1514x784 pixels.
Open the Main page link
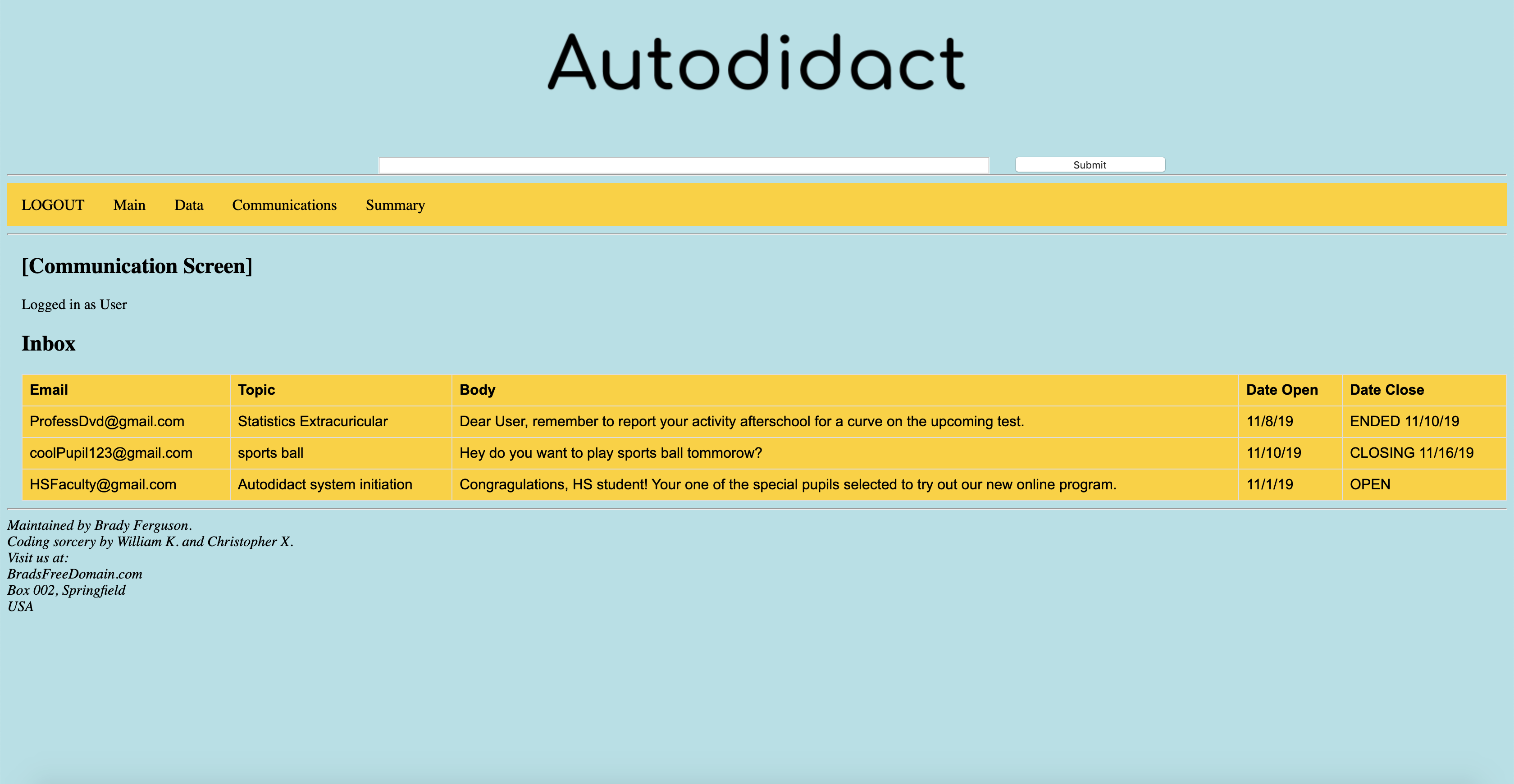[129, 205]
